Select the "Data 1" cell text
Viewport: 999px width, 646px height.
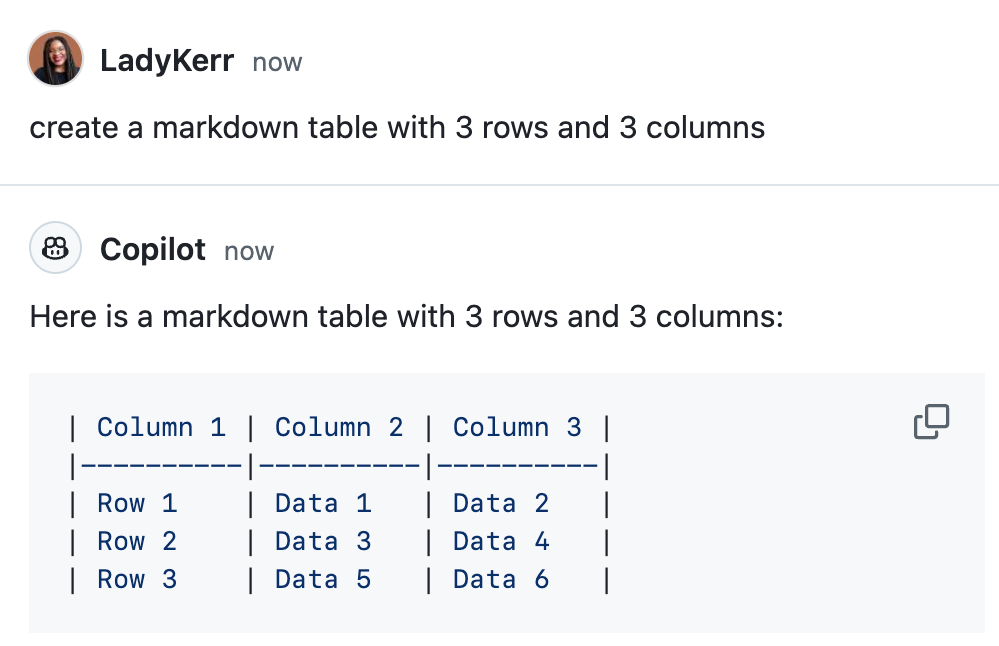coord(323,503)
